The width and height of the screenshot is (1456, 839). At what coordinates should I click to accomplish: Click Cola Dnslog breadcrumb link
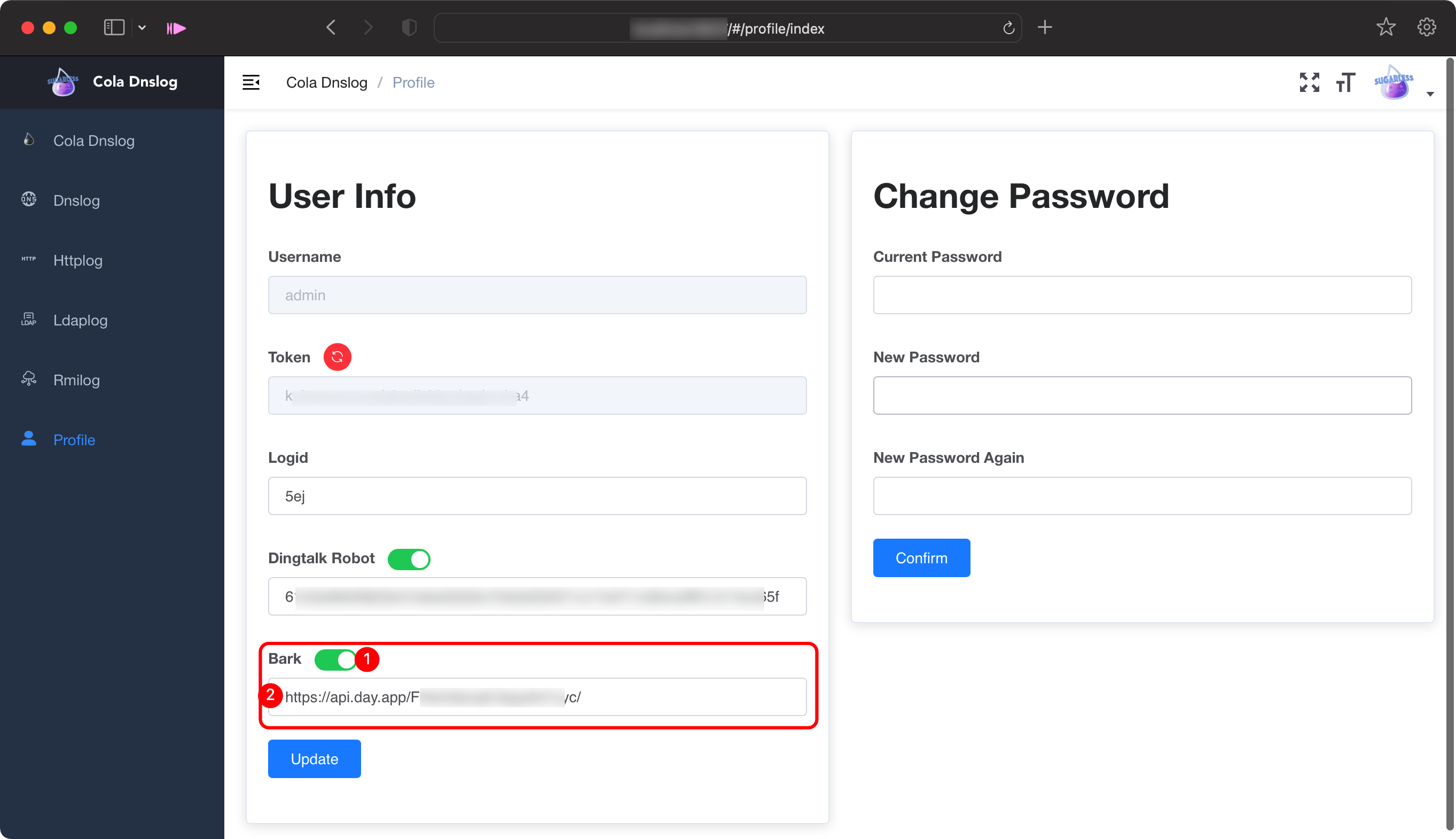tap(326, 82)
